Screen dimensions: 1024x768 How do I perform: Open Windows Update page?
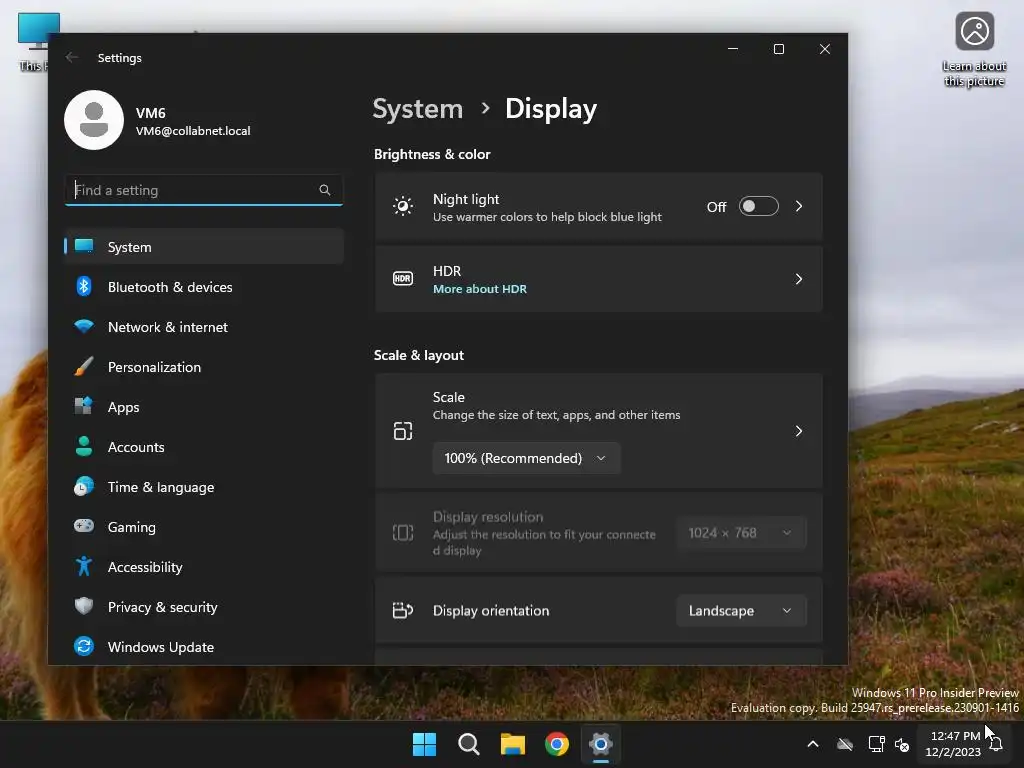(204, 647)
